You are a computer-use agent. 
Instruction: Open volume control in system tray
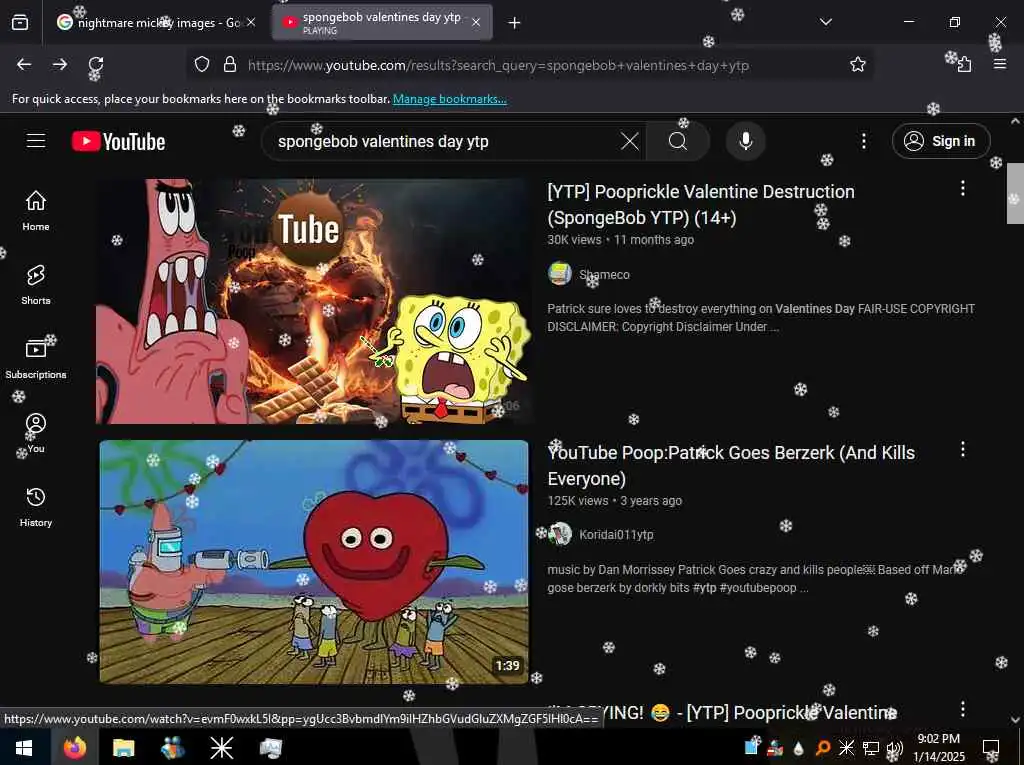tap(895, 748)
